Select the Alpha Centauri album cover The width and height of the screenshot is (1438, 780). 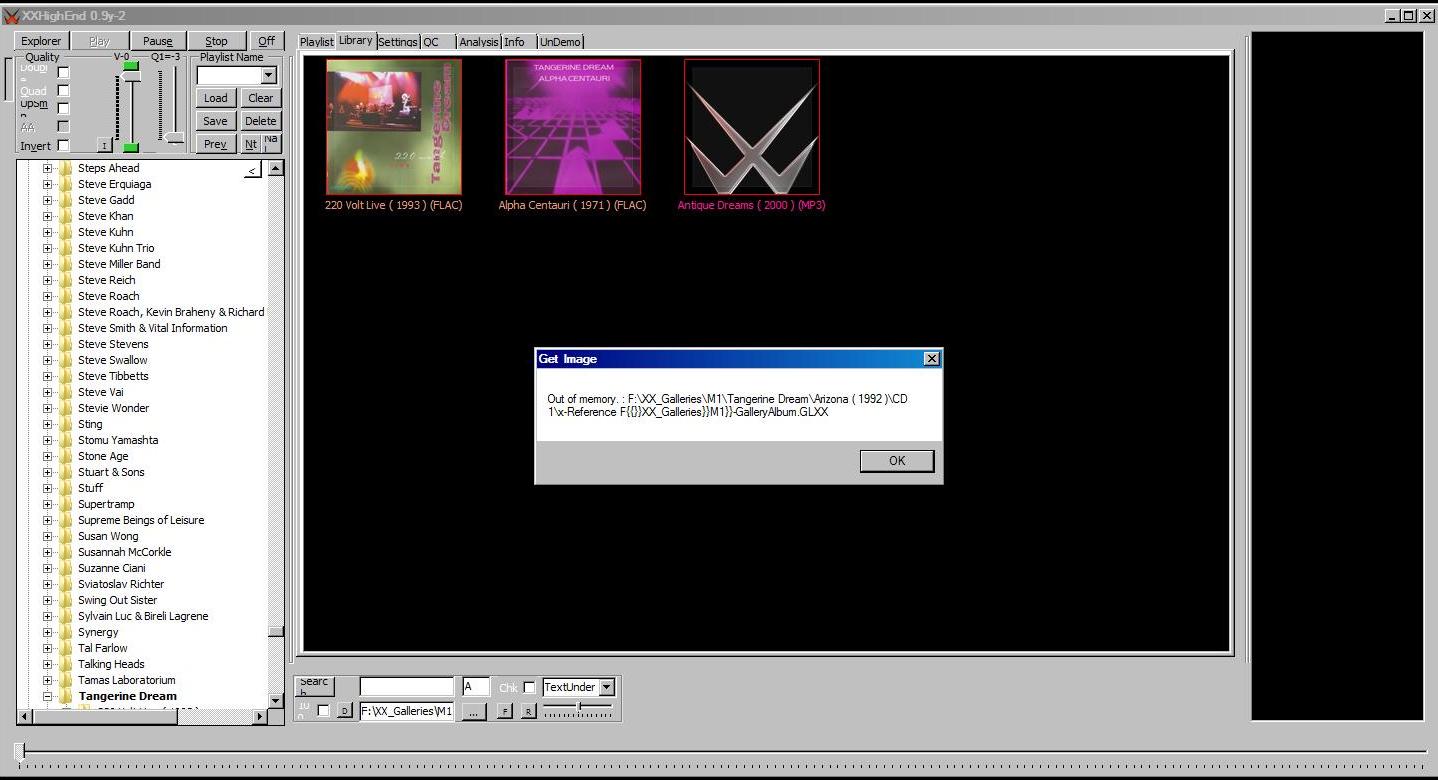click(573, 127)
